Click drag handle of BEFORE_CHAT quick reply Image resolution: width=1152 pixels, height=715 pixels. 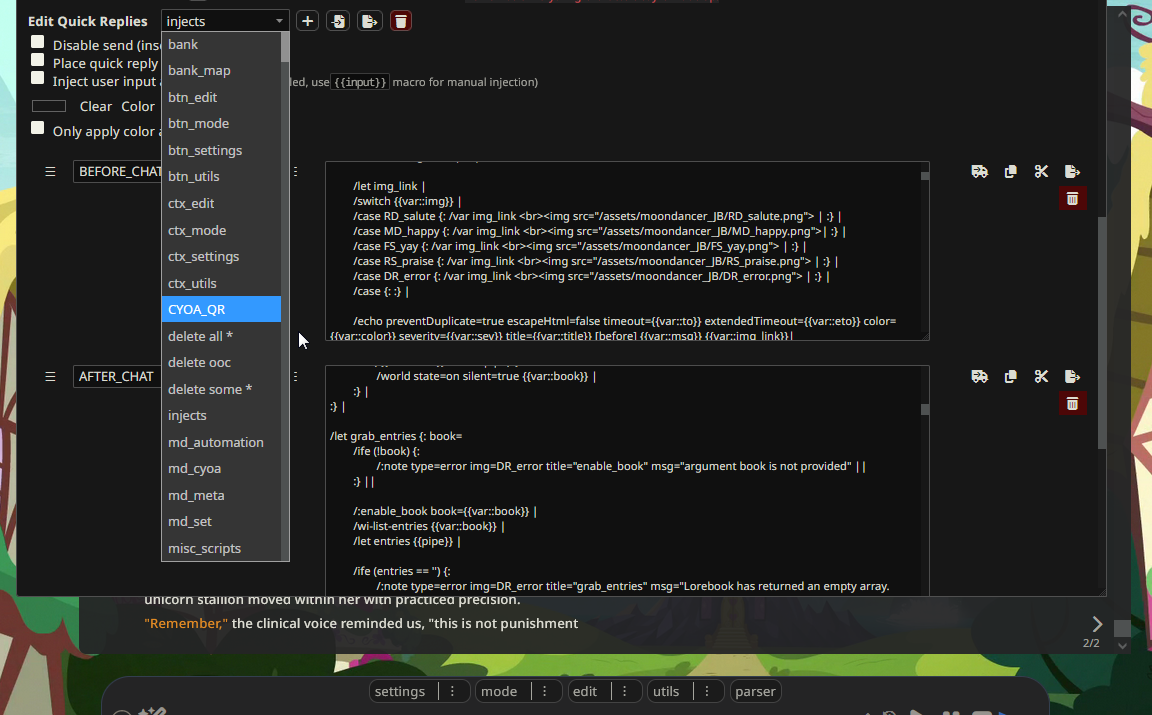point(50,171)
